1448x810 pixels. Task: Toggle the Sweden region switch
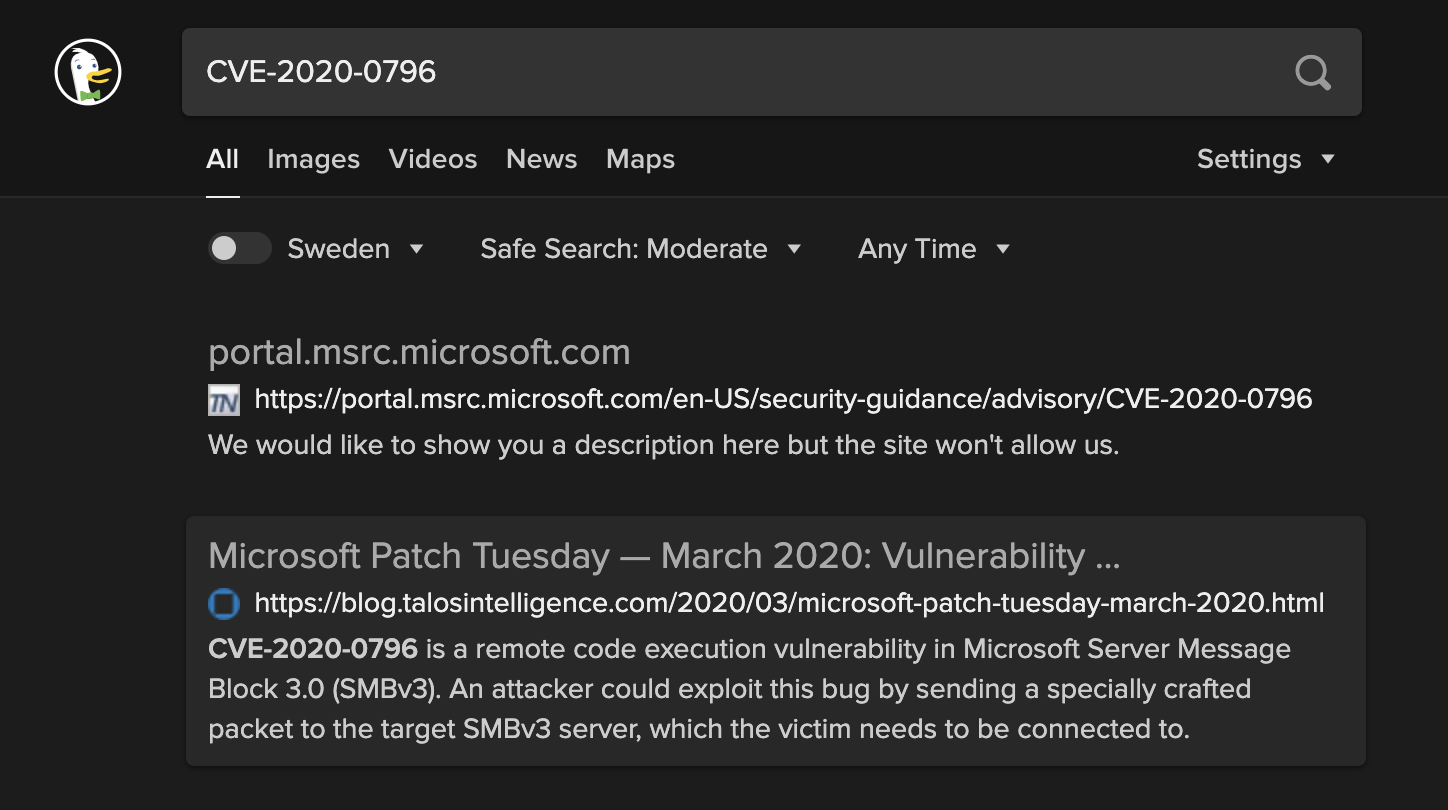pyautogui.click(x=239, y=249)
